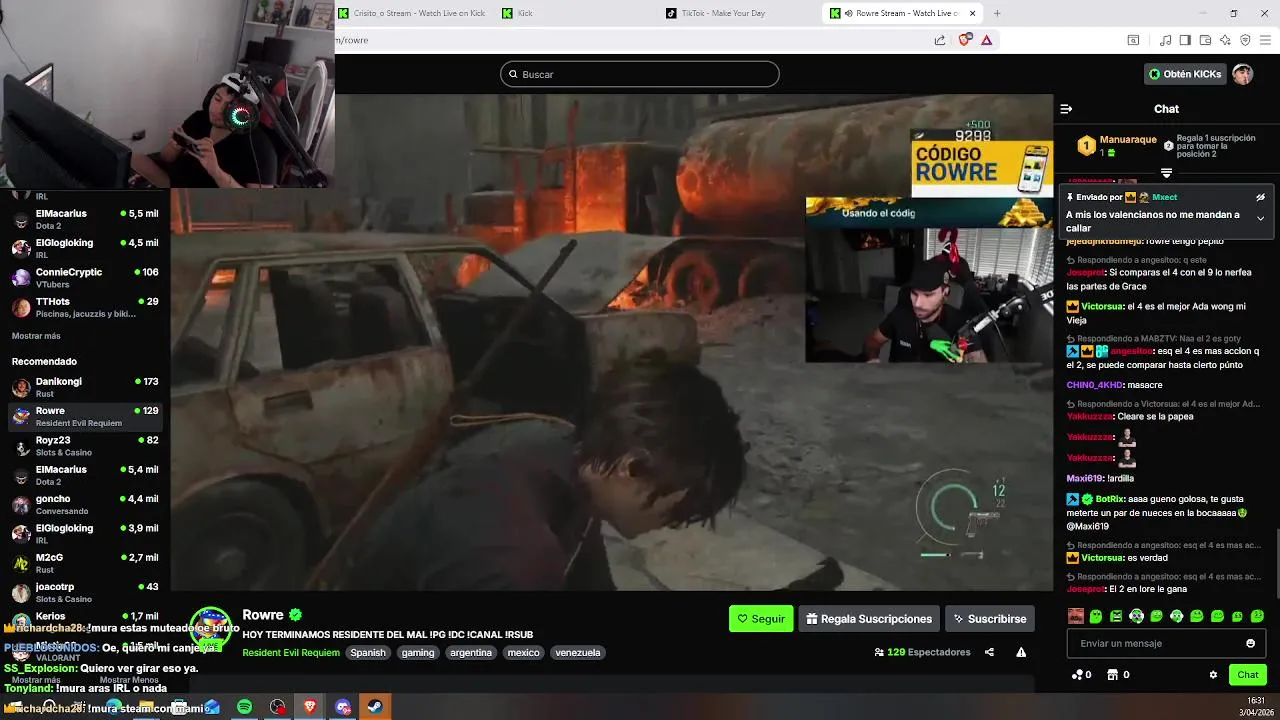Expand pinned message chevron

[x=1260, y=218]
